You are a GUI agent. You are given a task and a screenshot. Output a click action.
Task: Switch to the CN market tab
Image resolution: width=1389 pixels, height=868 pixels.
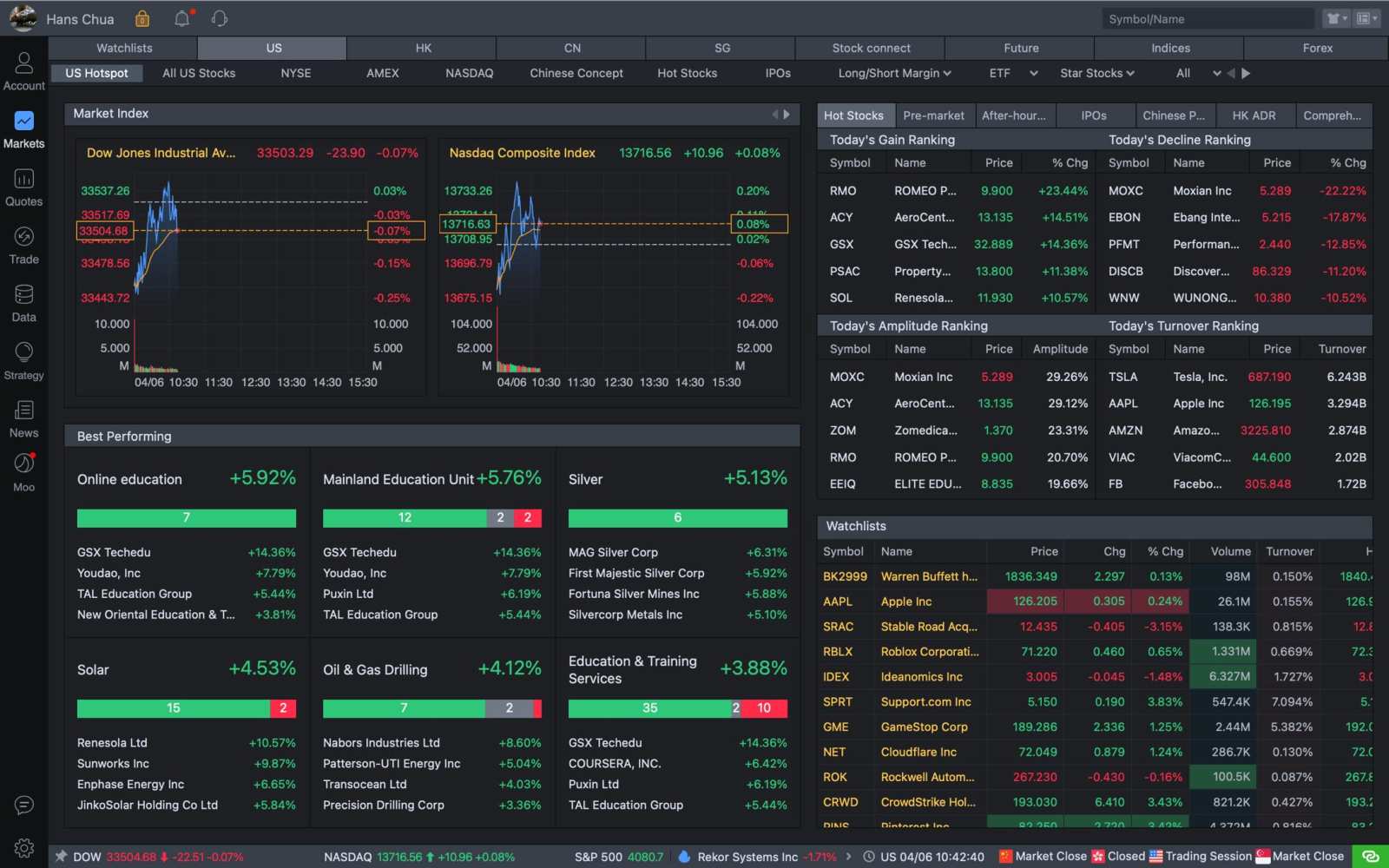click(x=573, y=48)
